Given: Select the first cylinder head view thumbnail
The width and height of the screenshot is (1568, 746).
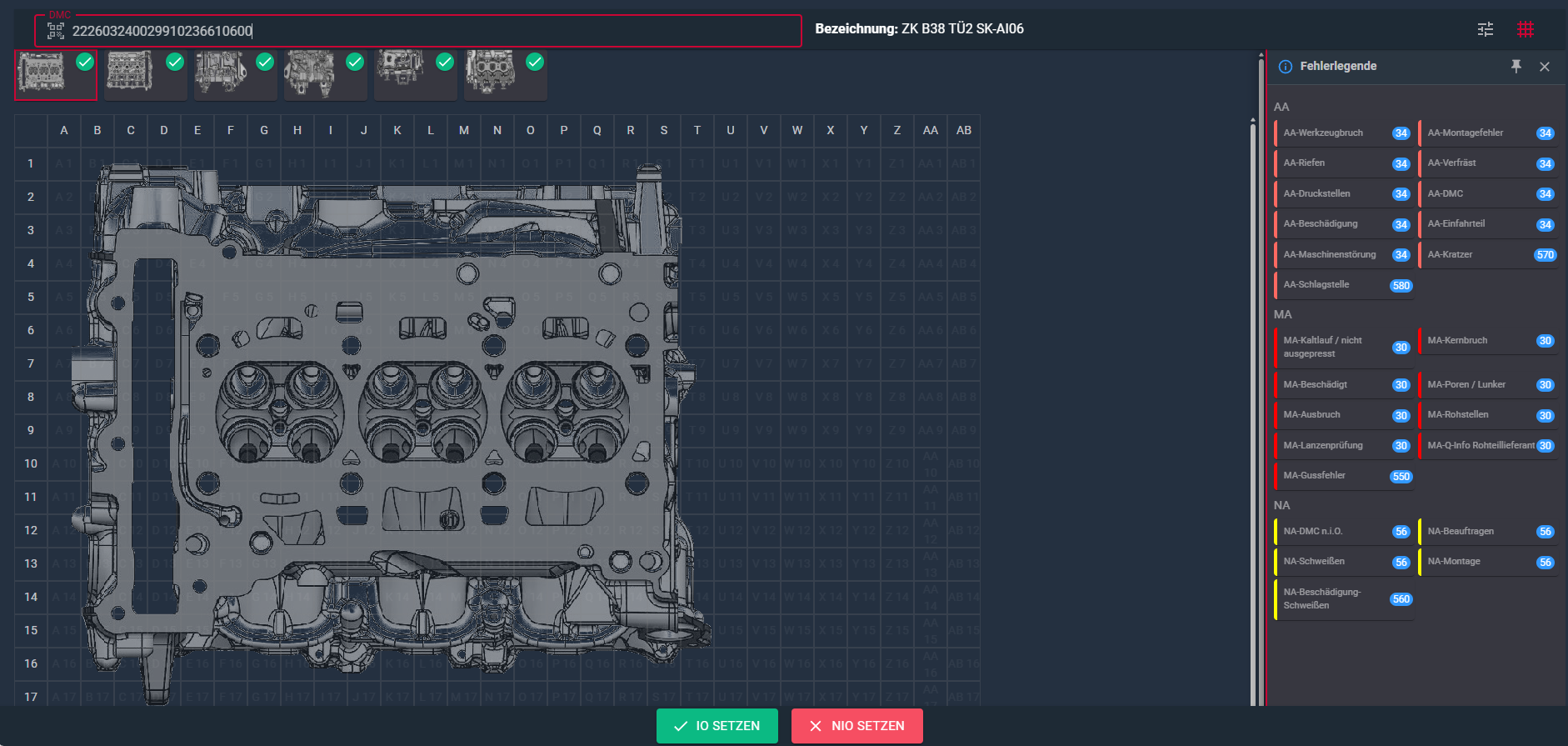Looking at the screenshot, I should click(56, 75).
